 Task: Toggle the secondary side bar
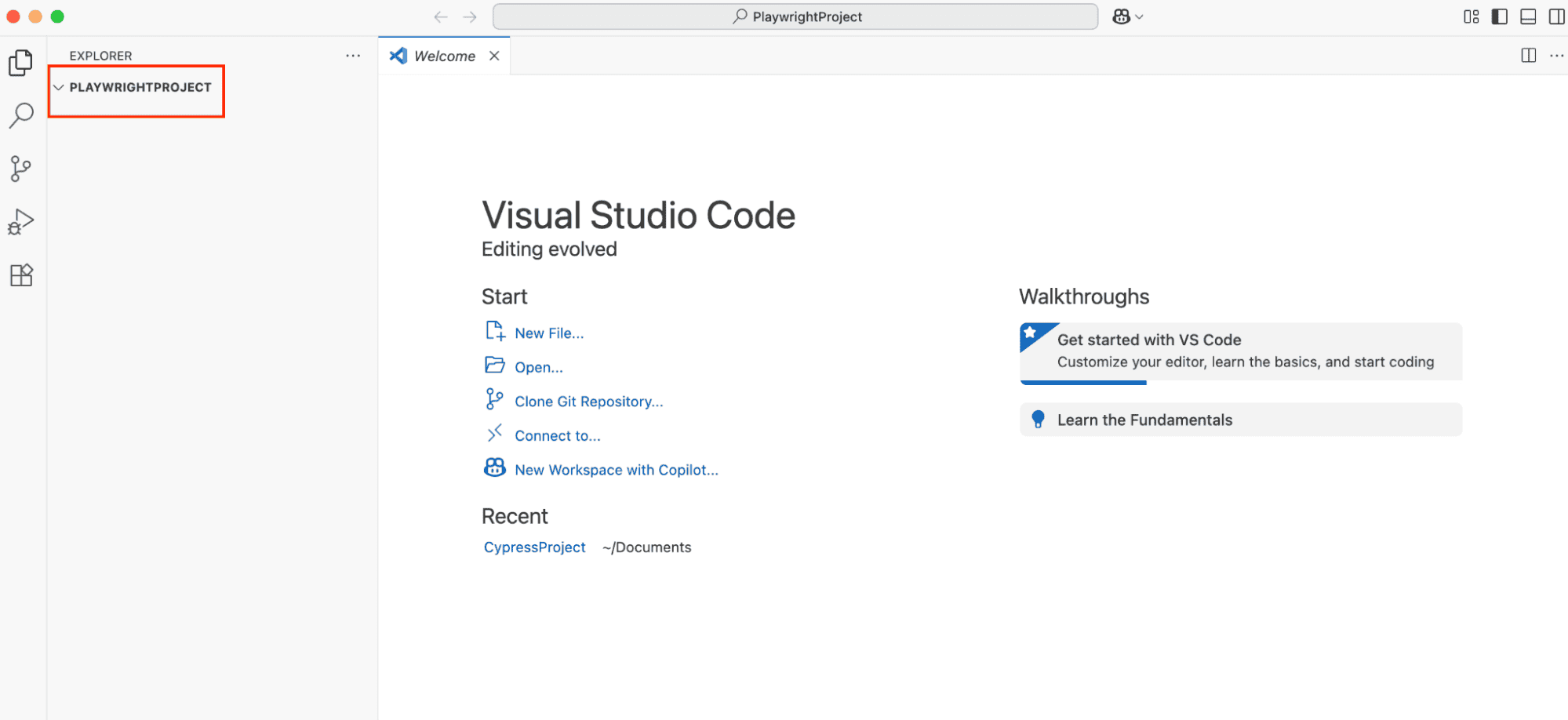click(1556, 16)
